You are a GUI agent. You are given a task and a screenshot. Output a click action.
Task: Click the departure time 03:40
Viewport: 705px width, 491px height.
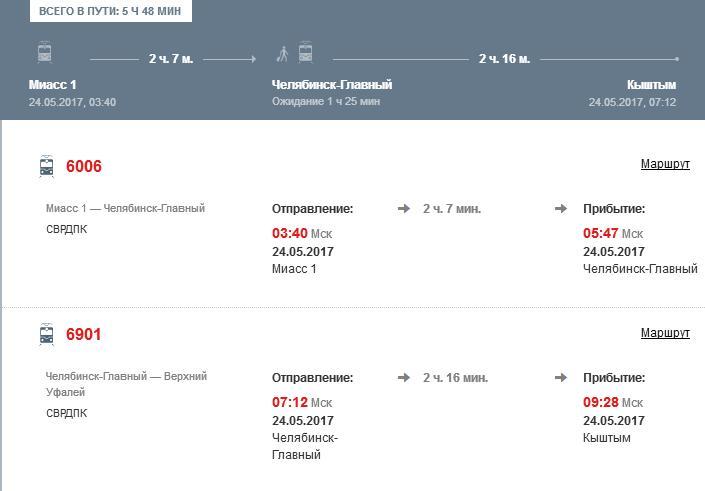289,234
